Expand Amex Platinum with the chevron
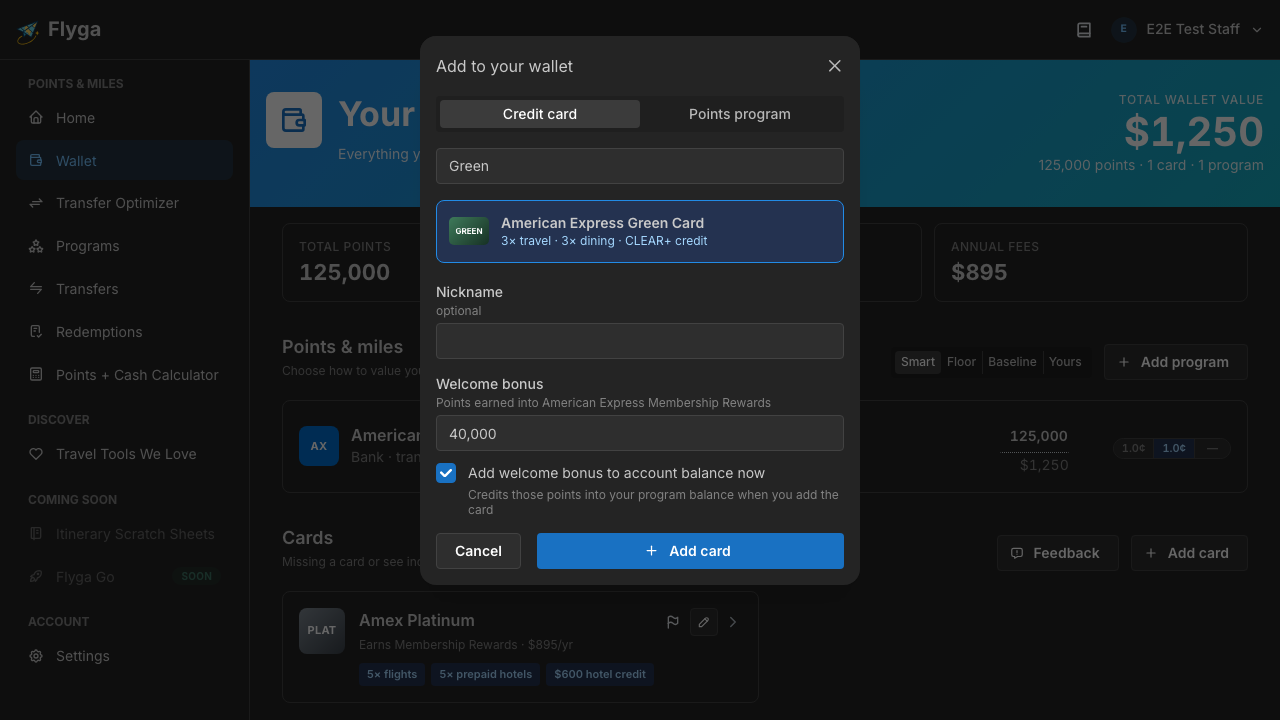The width and height of the screenshot is (1280, 720). (733, 622)
